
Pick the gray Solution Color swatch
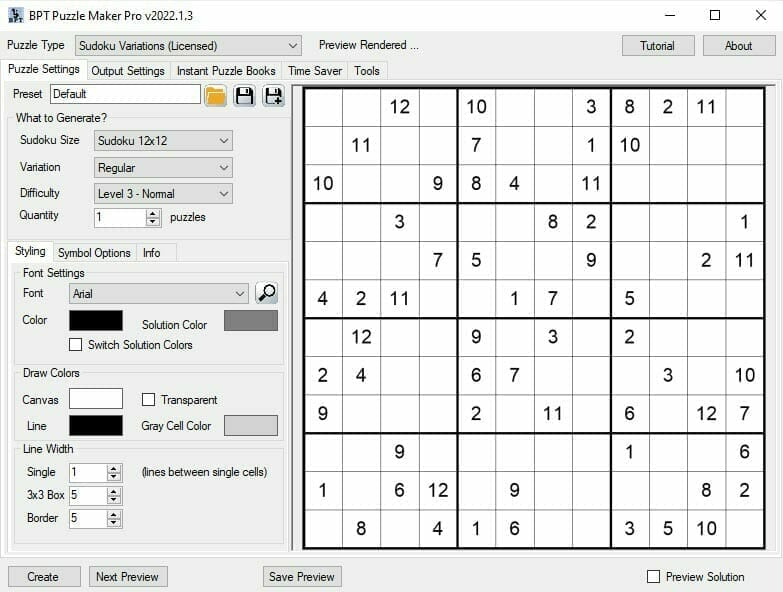coord(251,320)
